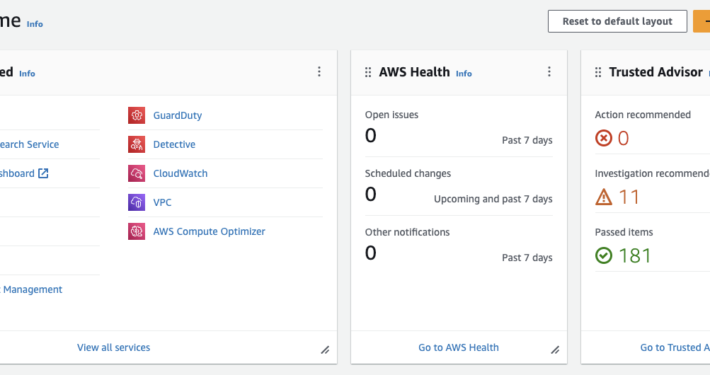Open the CloudWatch link
The image size is (710, 375).
(x=180, y=173)
